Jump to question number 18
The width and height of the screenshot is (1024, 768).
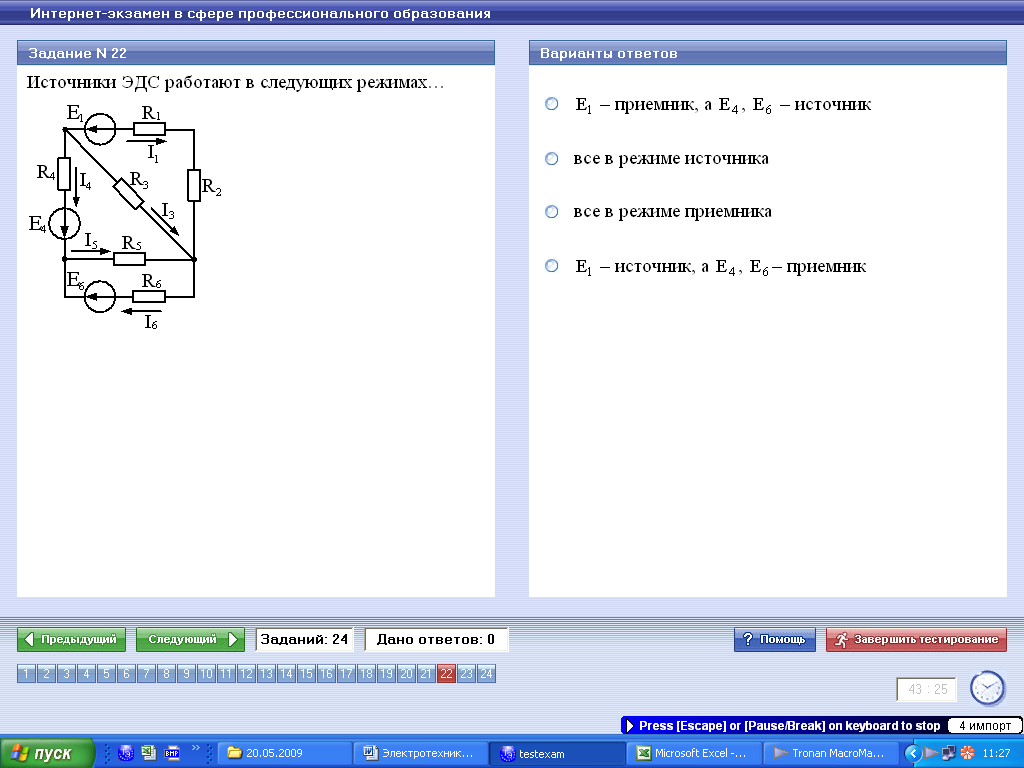pyautogui.click(x=366, y=673)
